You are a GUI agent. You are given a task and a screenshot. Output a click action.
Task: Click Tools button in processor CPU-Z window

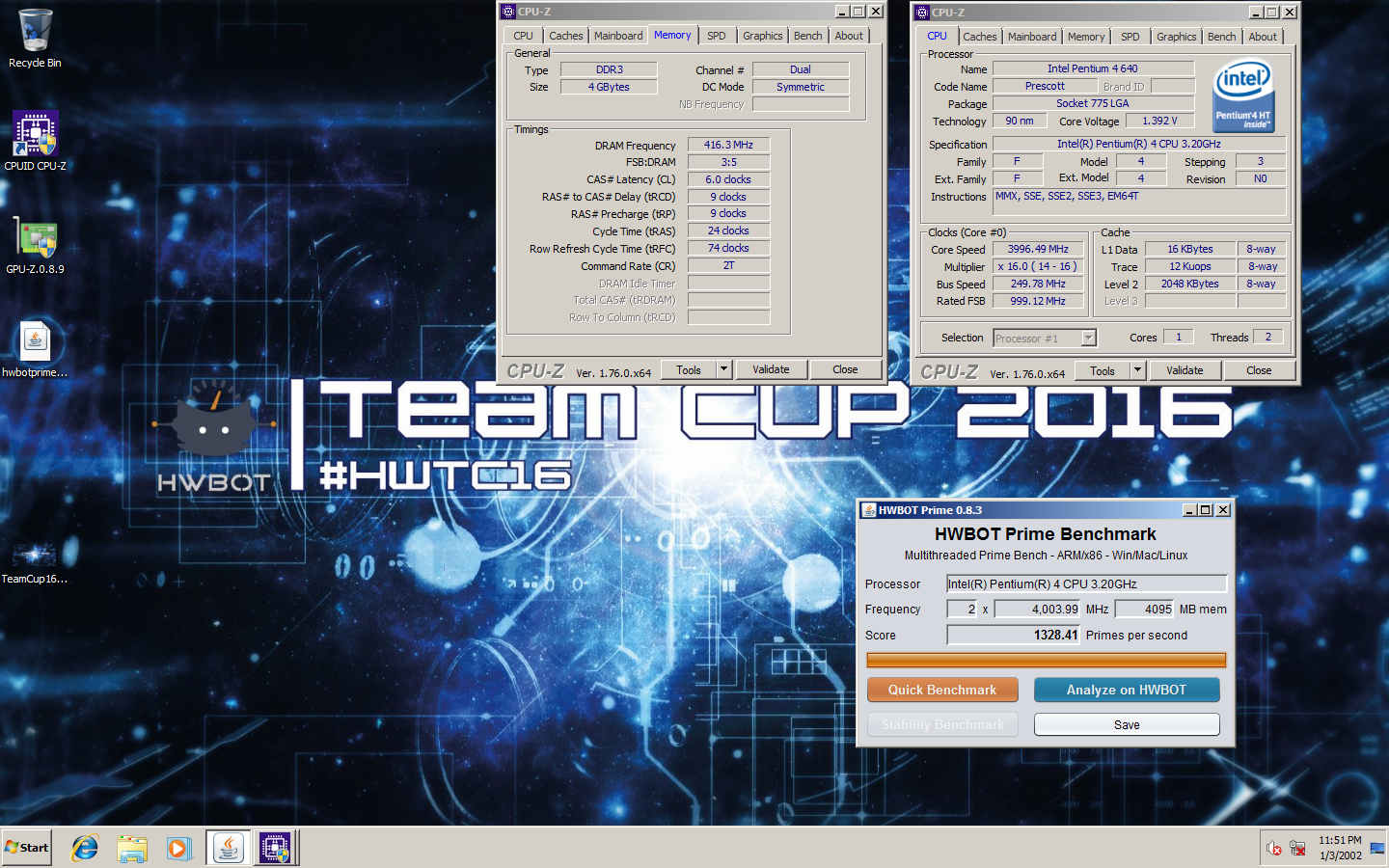[x=1103, y=370]
